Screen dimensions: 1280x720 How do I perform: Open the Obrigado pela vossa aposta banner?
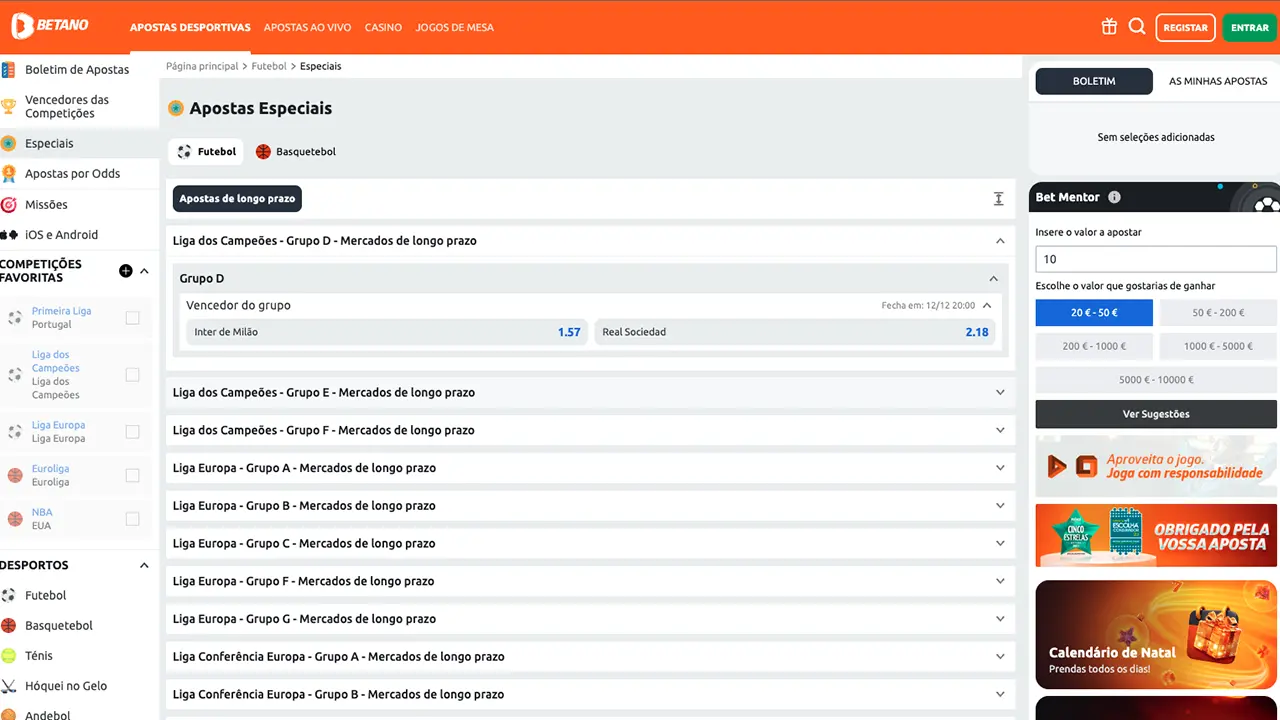coord(1156,535)
